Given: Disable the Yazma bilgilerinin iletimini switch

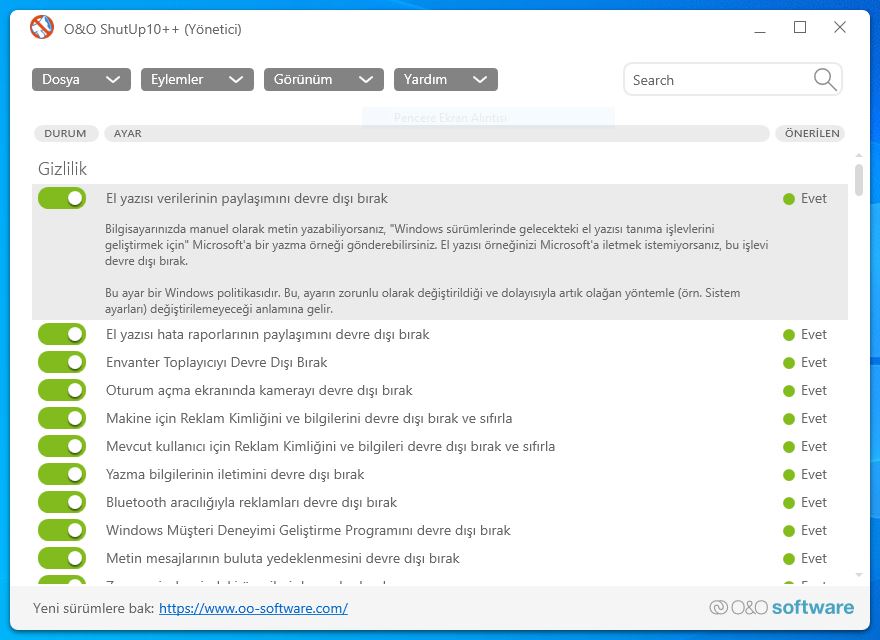Looking at the screenshot, I should (x=62, y=474).
